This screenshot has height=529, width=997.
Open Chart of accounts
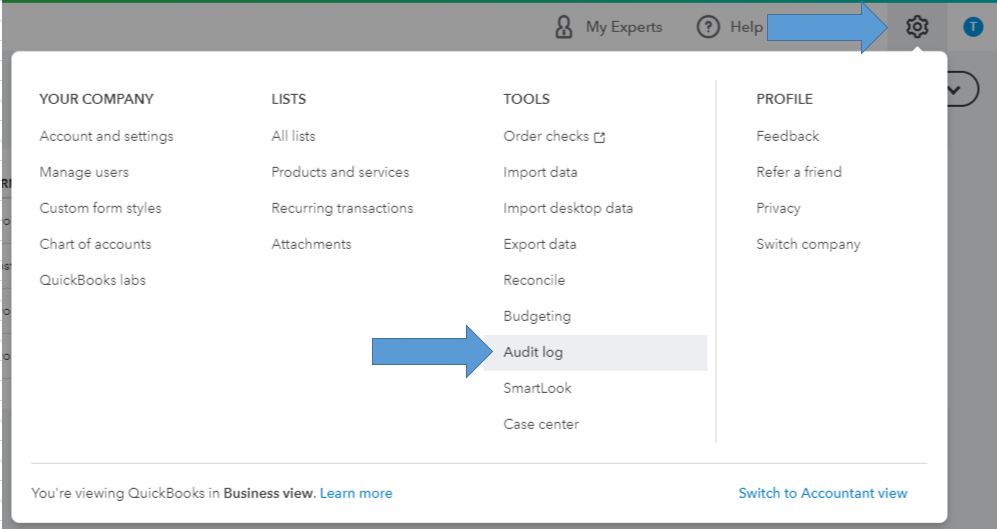[x=95, y=244]
